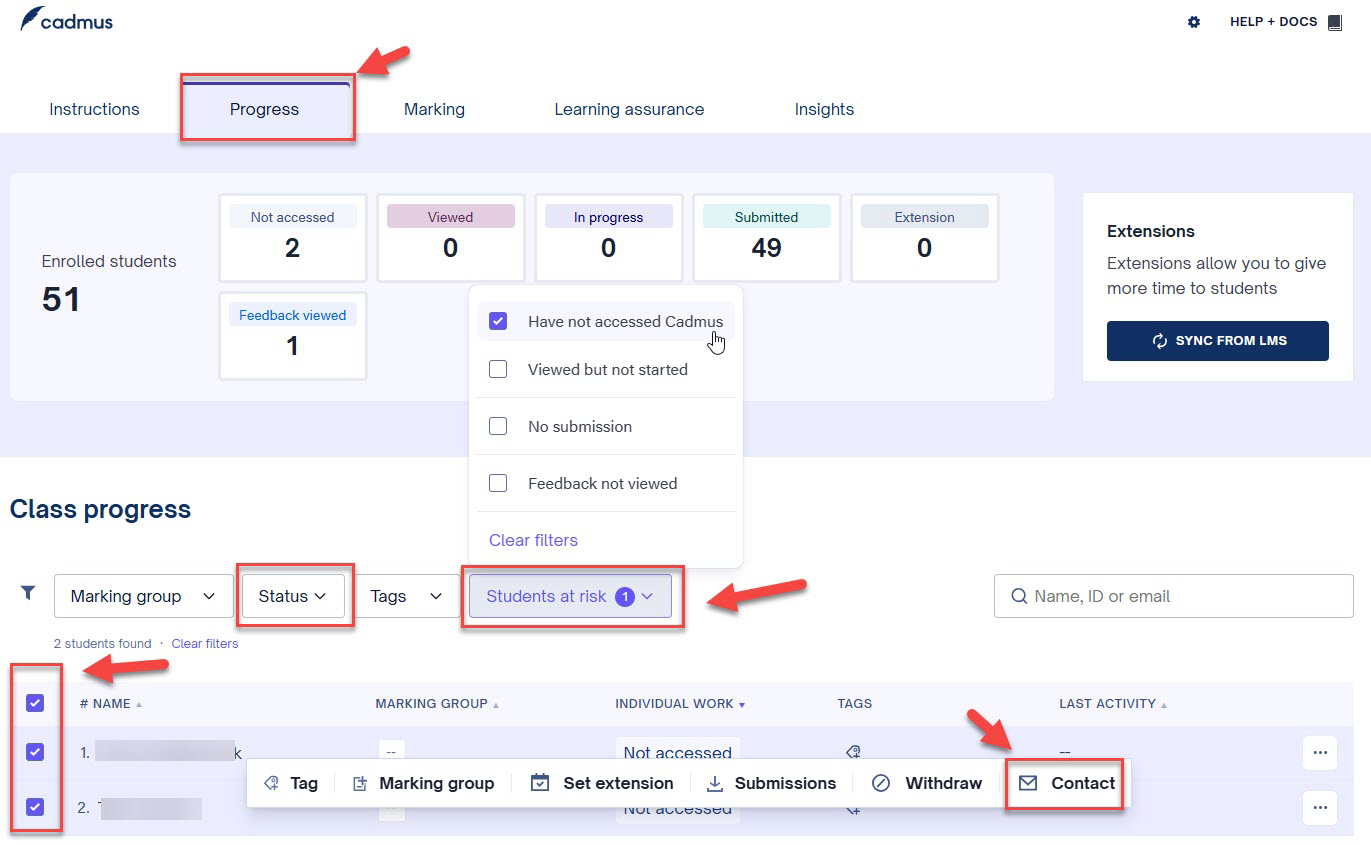Select the Not accessed status card
The height and width of the screenshot is (845, 1371).
coord(292,237)
